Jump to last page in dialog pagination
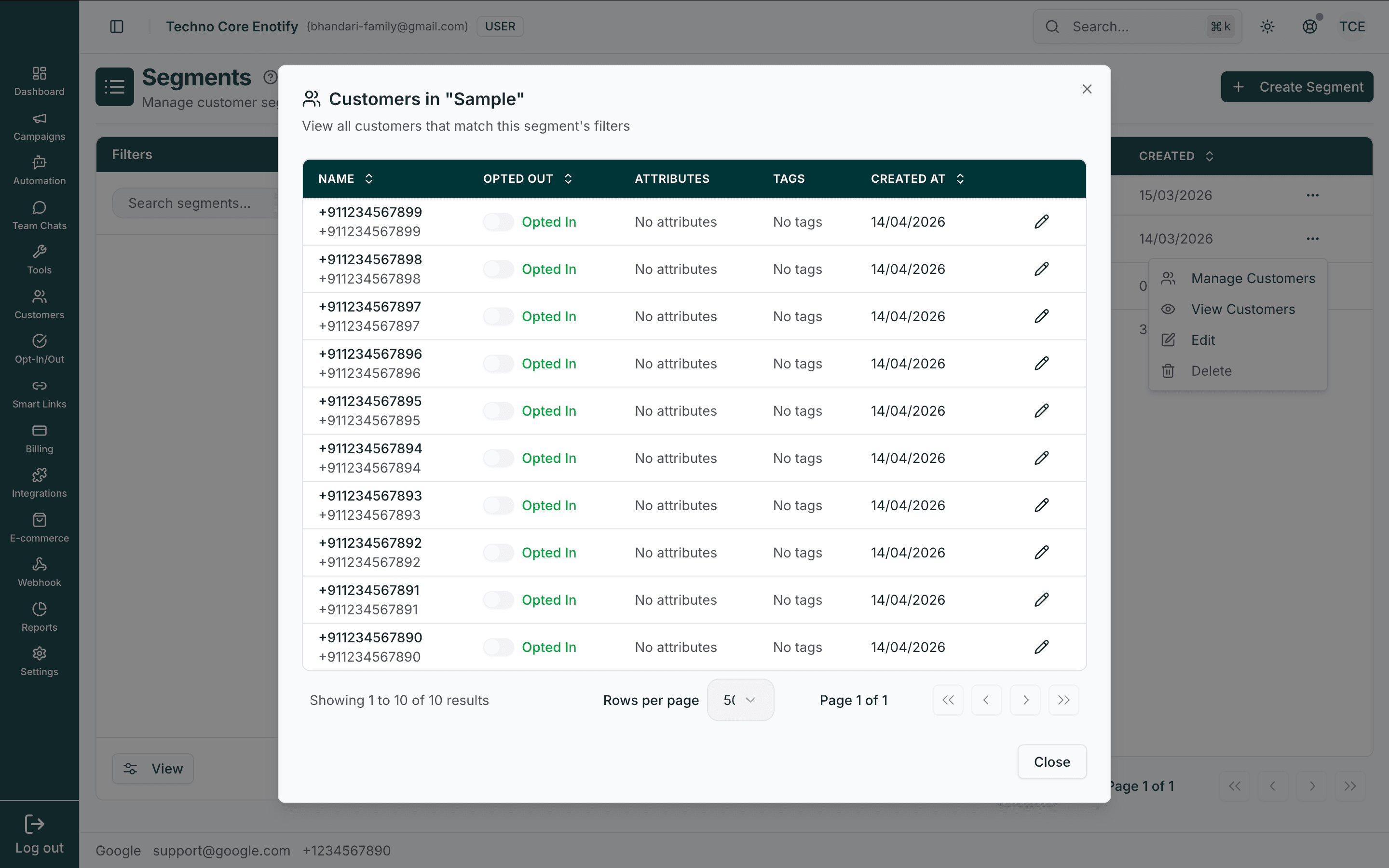 pyautogui.click(x=1063, y=700)
